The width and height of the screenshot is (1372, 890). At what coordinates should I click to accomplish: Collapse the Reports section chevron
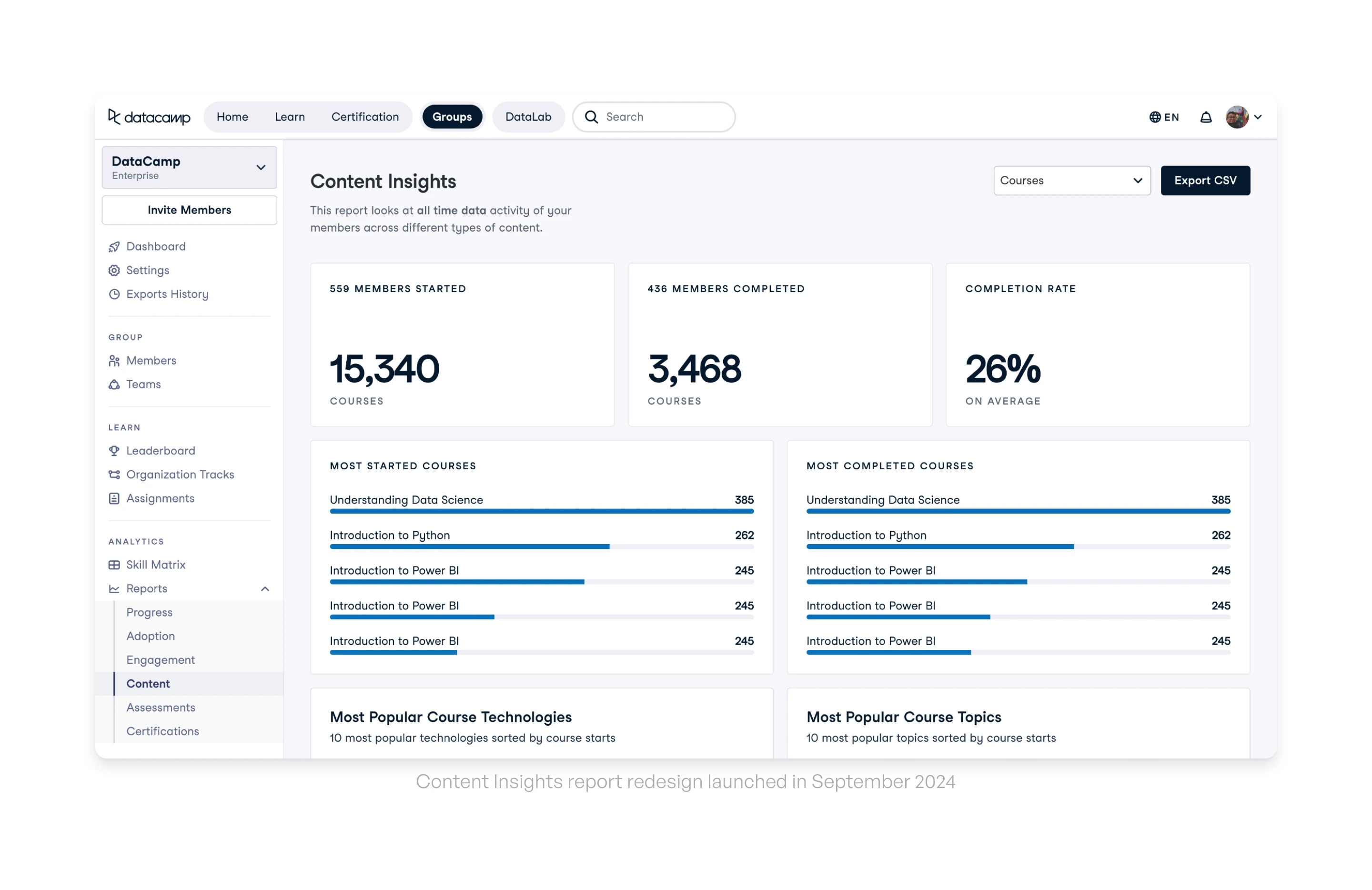[x=265, y=588]
